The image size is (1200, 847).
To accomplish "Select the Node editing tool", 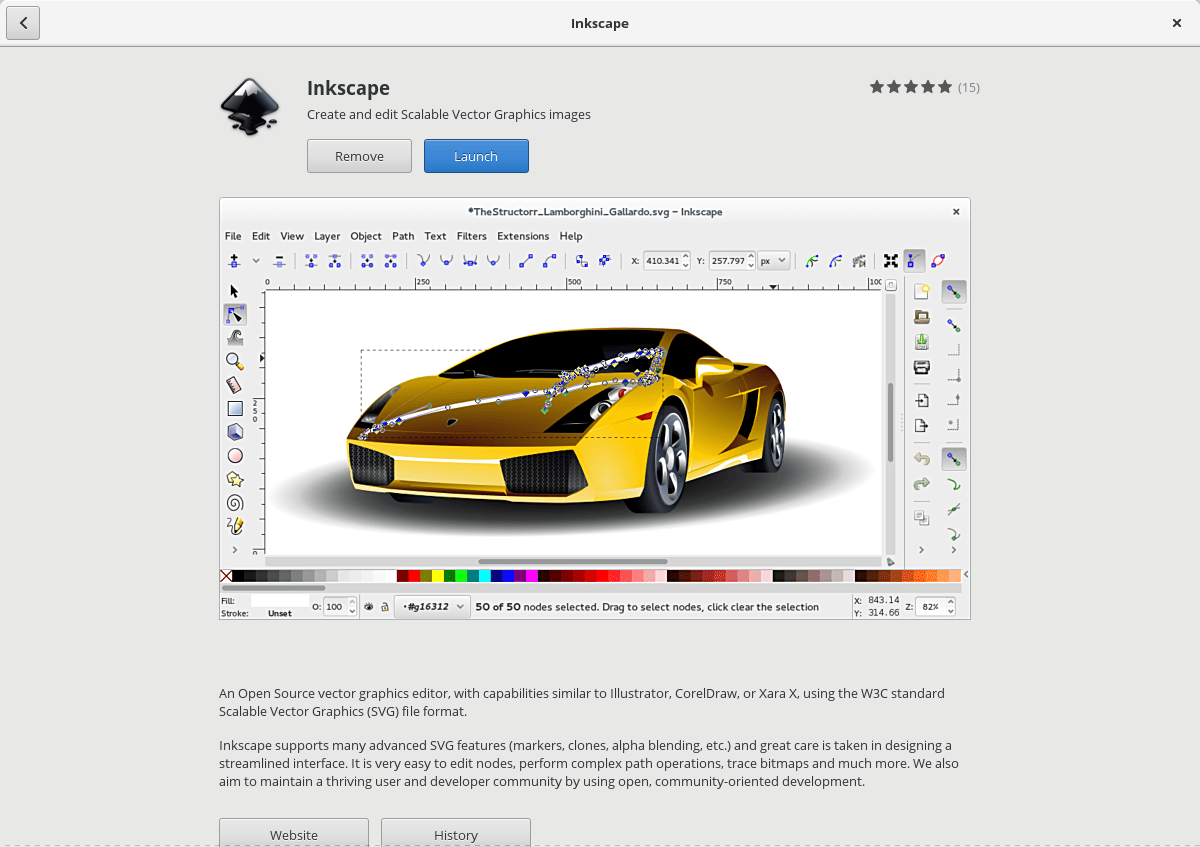I will pyautogui.click(x=234, y=314).
